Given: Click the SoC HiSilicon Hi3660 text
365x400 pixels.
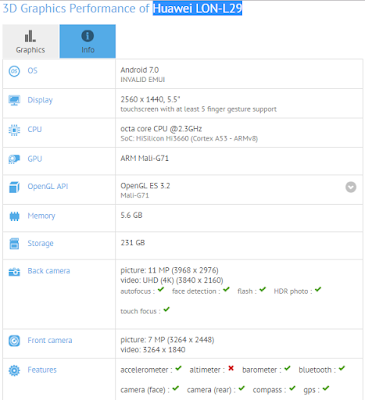Looking at the screenshot, I should pyautogui.click(x=189, y=139).
